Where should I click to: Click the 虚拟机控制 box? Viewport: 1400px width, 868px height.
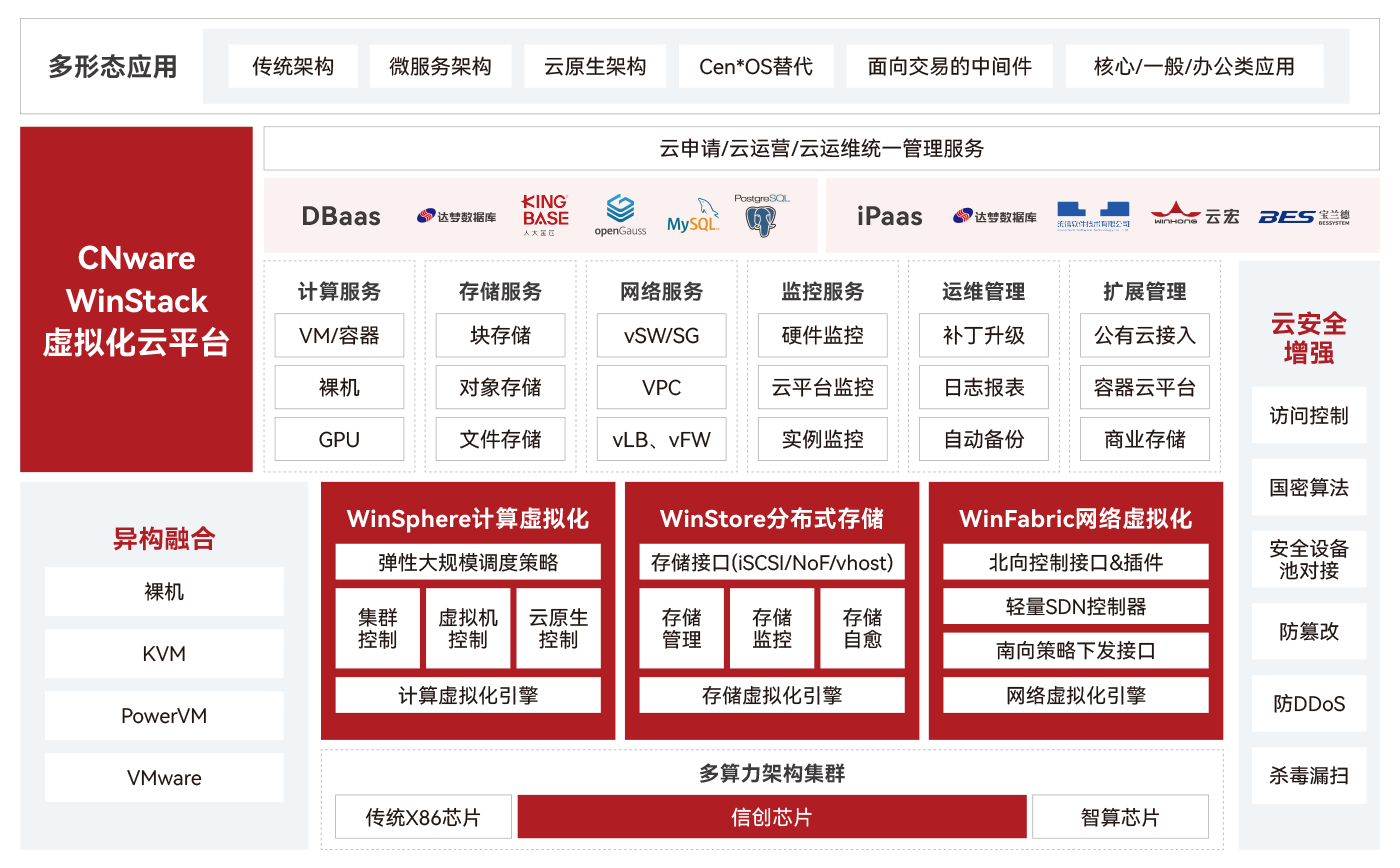click(468, 628)
